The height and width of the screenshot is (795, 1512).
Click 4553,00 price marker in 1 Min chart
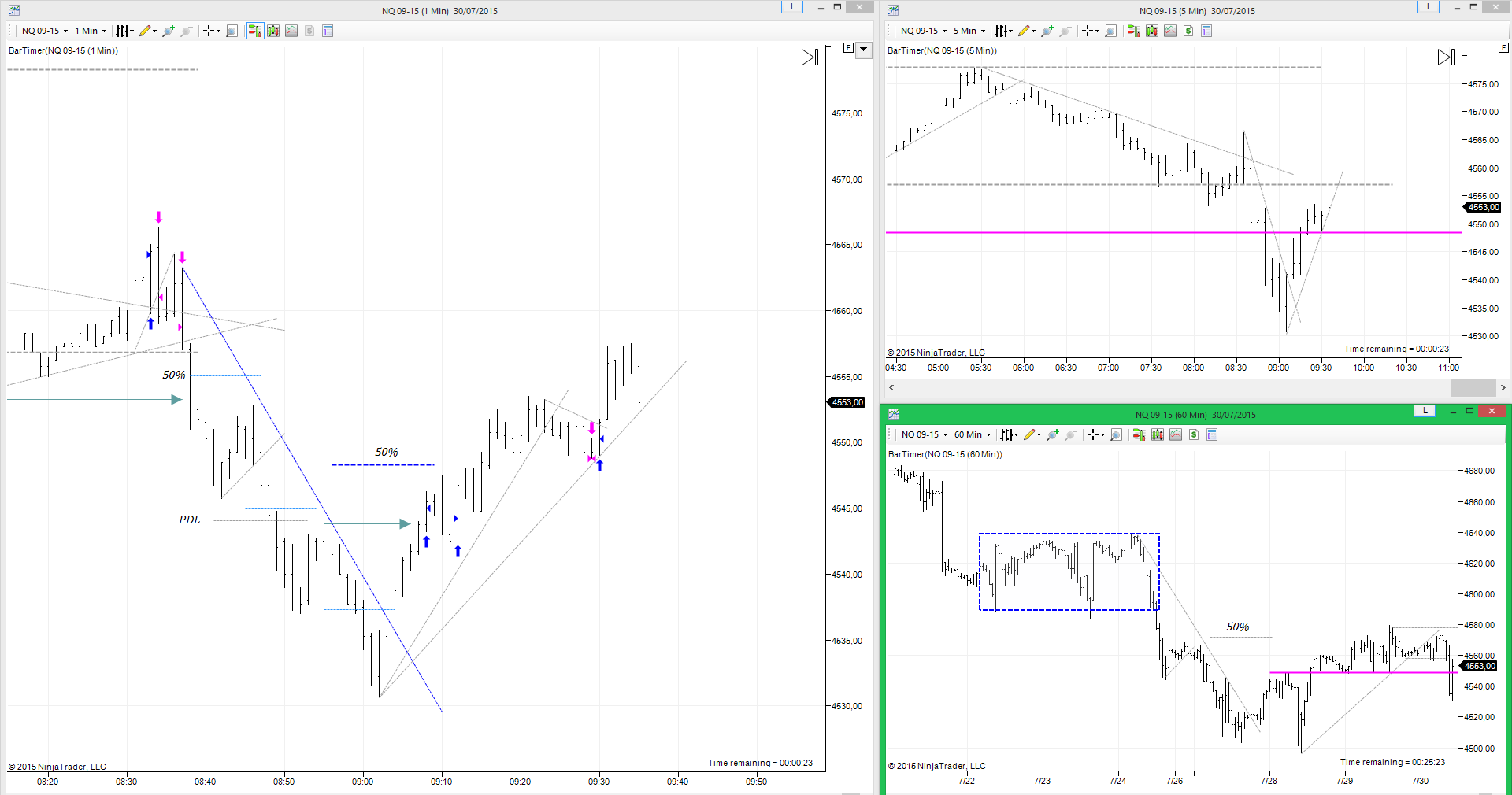(846, 402)
